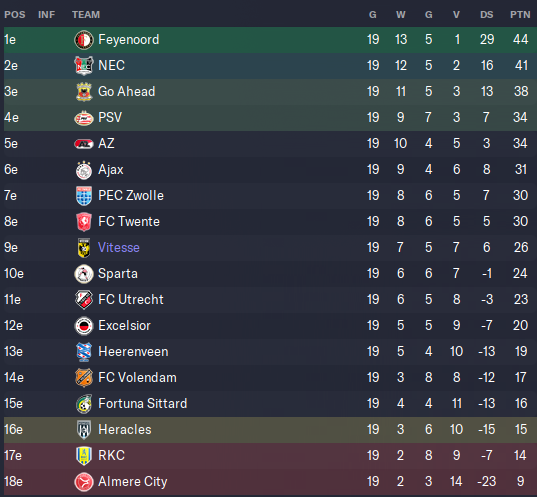Click the PSV club logo
Image resolution: width=537 pixels, height=497 pixels.
tap(84, 118)
